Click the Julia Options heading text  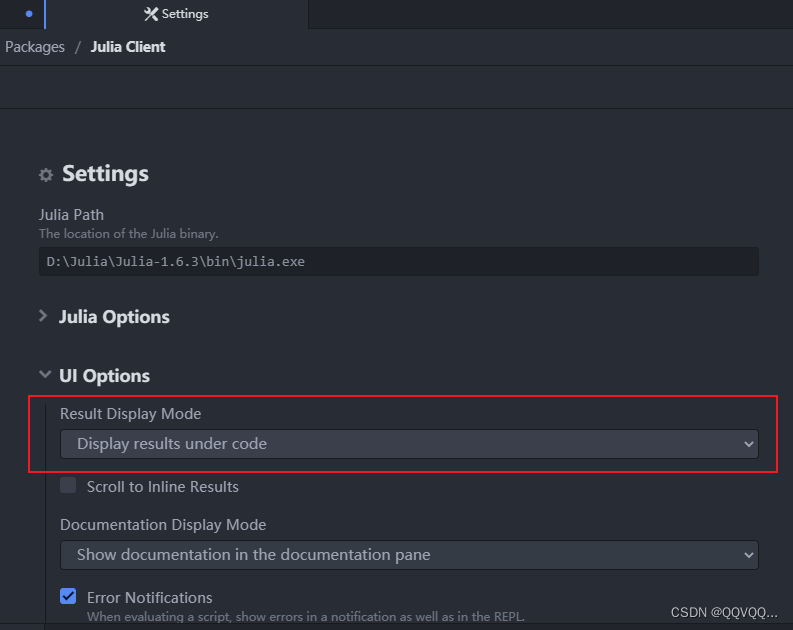pos(114,317)
